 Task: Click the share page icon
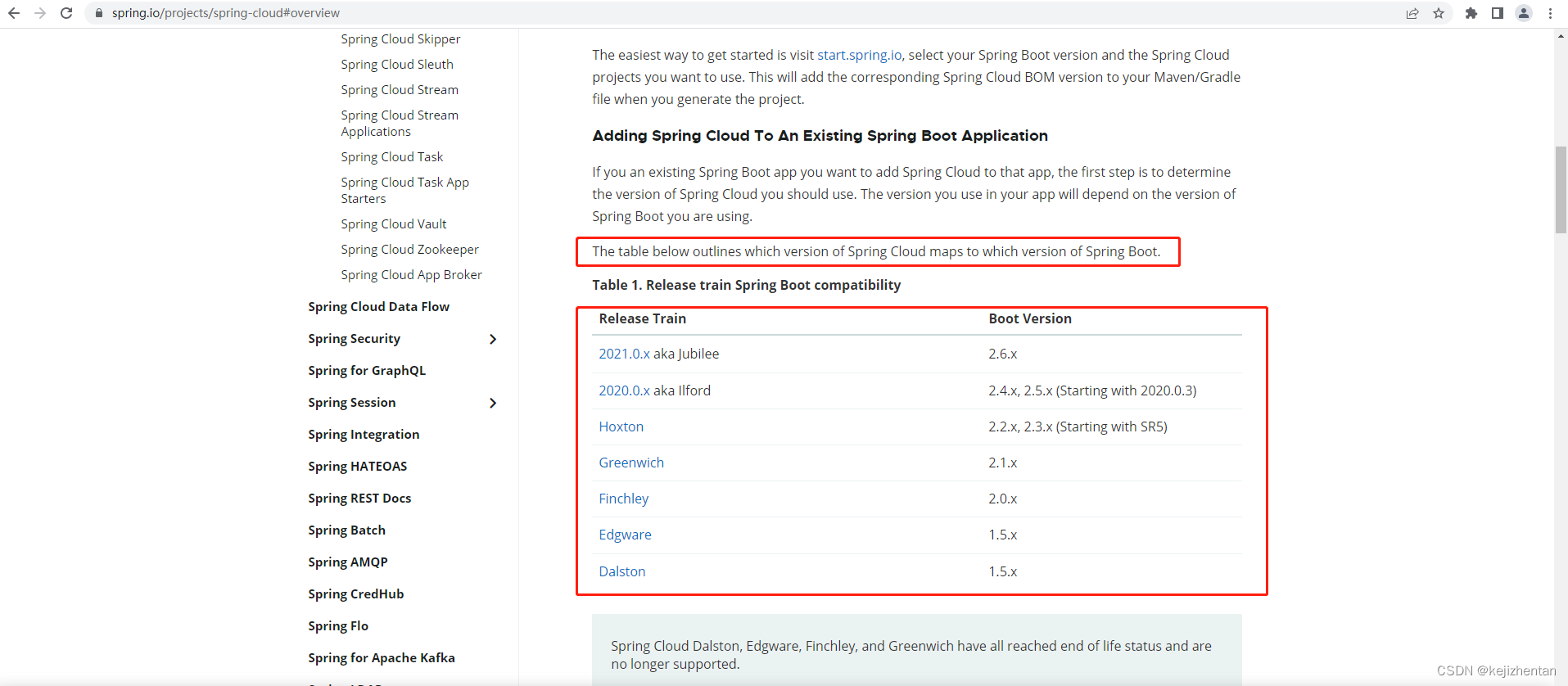coord(1412,13)
